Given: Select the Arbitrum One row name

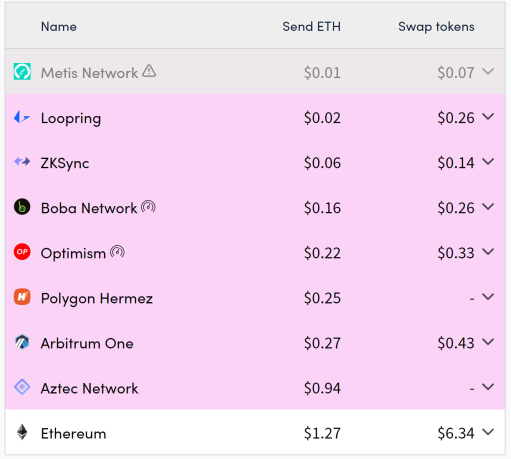Looking at the screenshot, I should (x=87, y=343).
